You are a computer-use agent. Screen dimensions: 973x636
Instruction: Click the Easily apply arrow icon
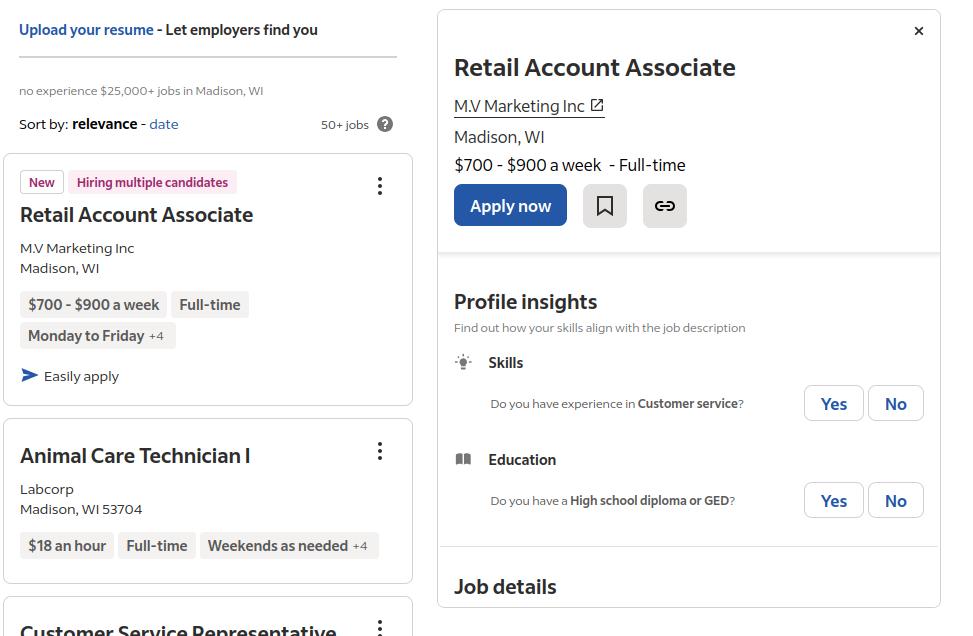pos(29,375)
